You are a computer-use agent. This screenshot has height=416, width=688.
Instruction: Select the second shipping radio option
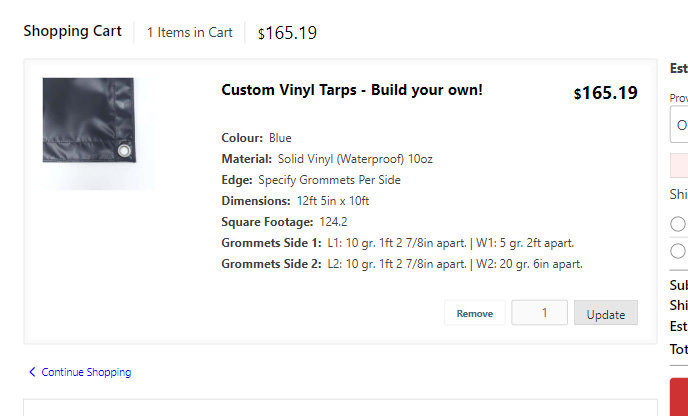(x=677, y=251)
